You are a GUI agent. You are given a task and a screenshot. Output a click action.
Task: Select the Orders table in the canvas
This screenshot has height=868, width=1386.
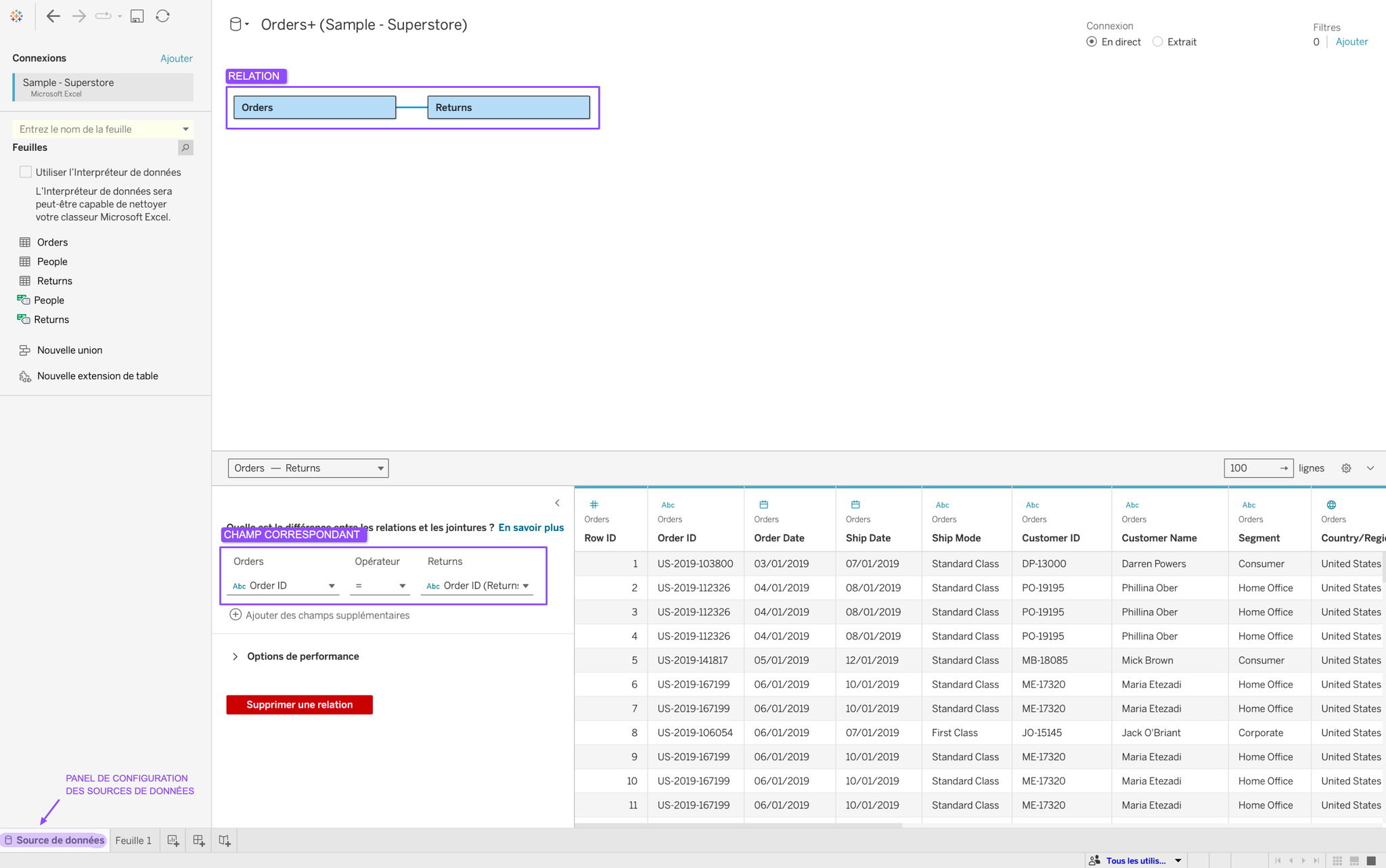315,108
